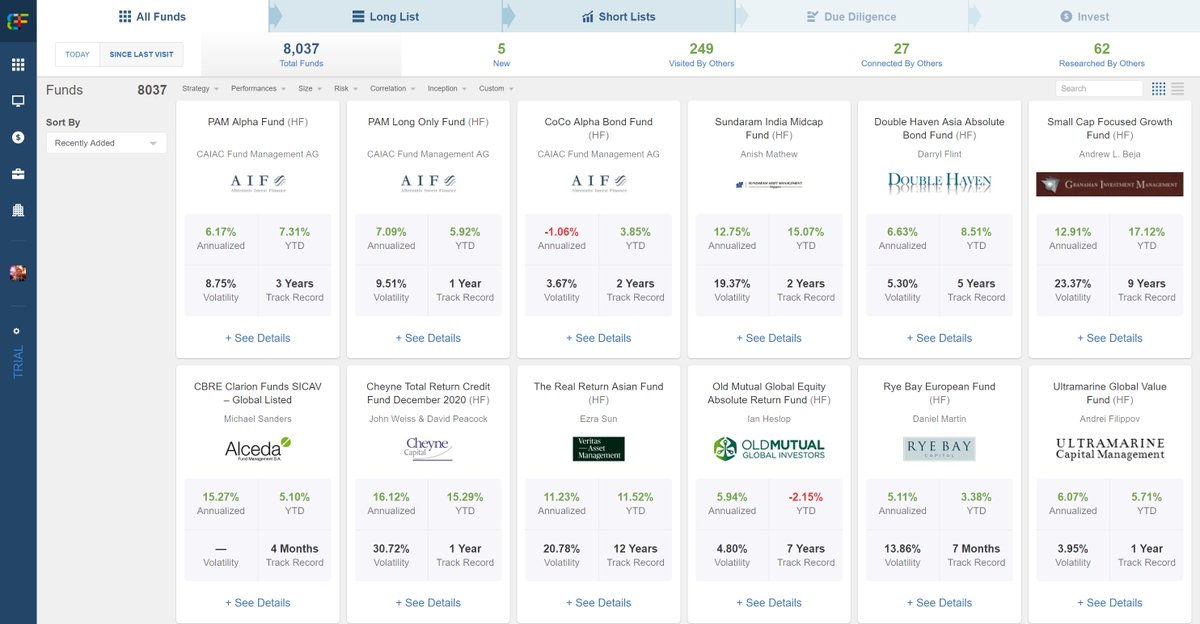The width and height of the screenshot is (1200, 624).
Task: Click the Veritas Asset Management logo
Action: tap(599, 448)
